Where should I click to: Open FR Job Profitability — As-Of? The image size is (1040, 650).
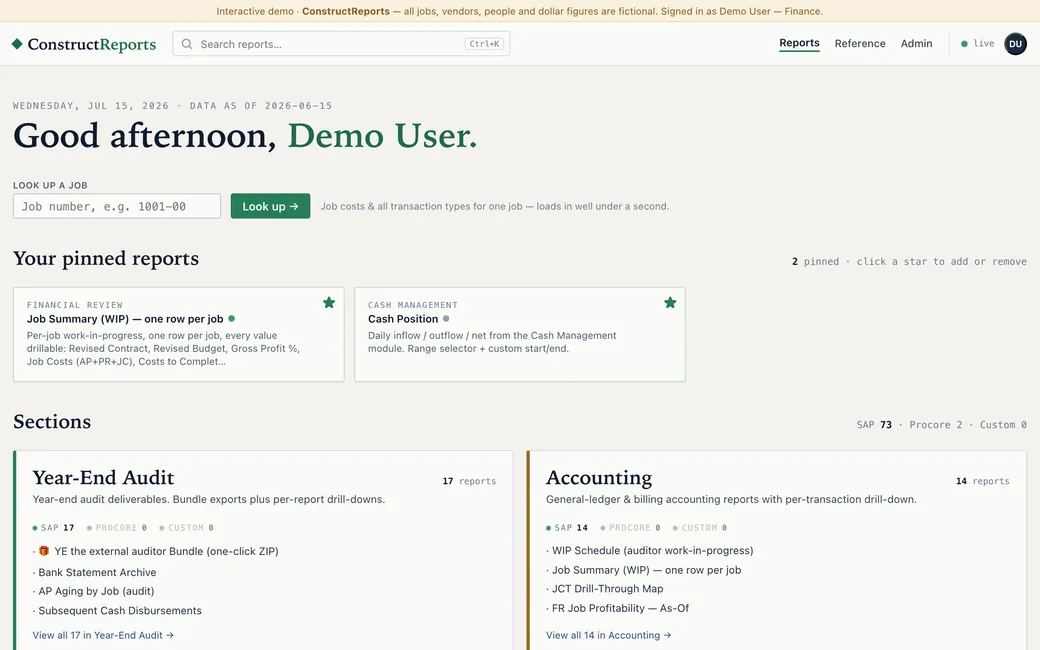tap(620, 608)
